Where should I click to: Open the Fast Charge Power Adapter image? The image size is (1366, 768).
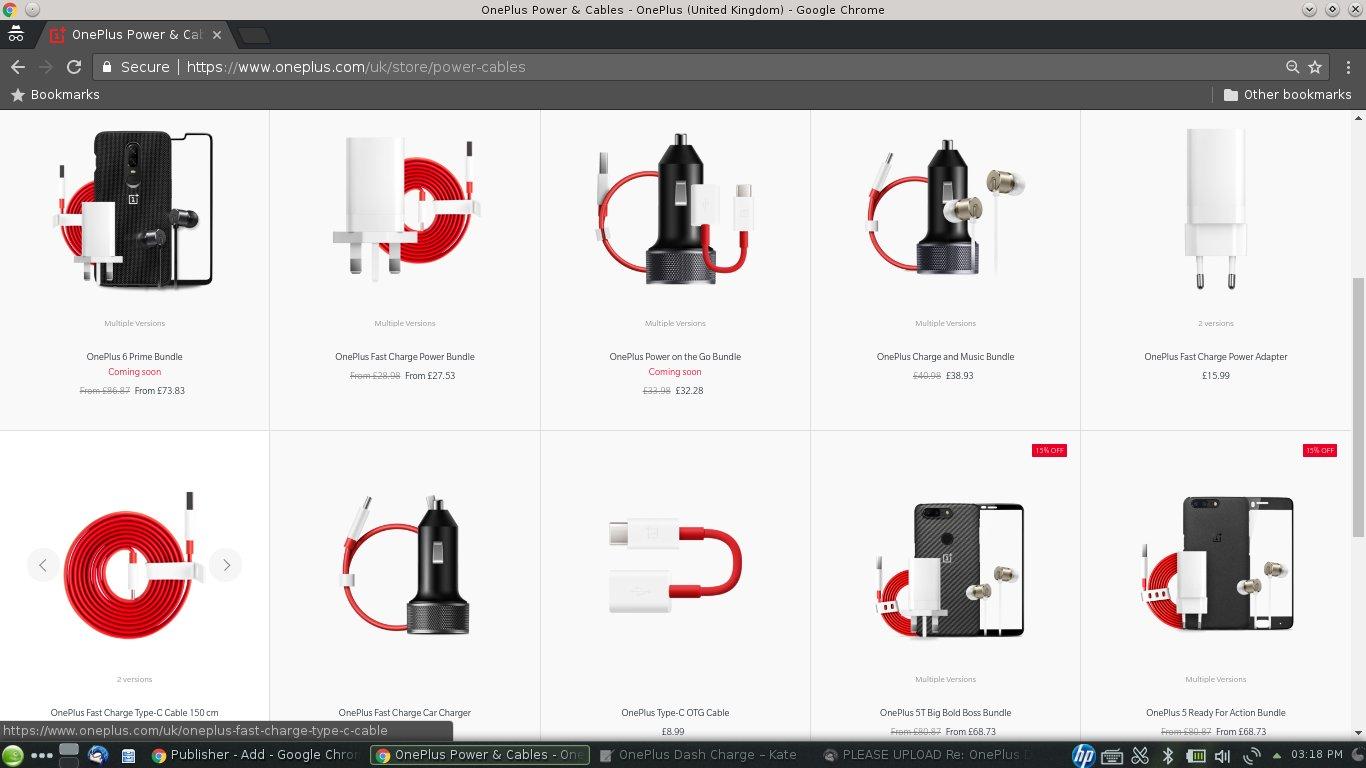(1215, 210)
